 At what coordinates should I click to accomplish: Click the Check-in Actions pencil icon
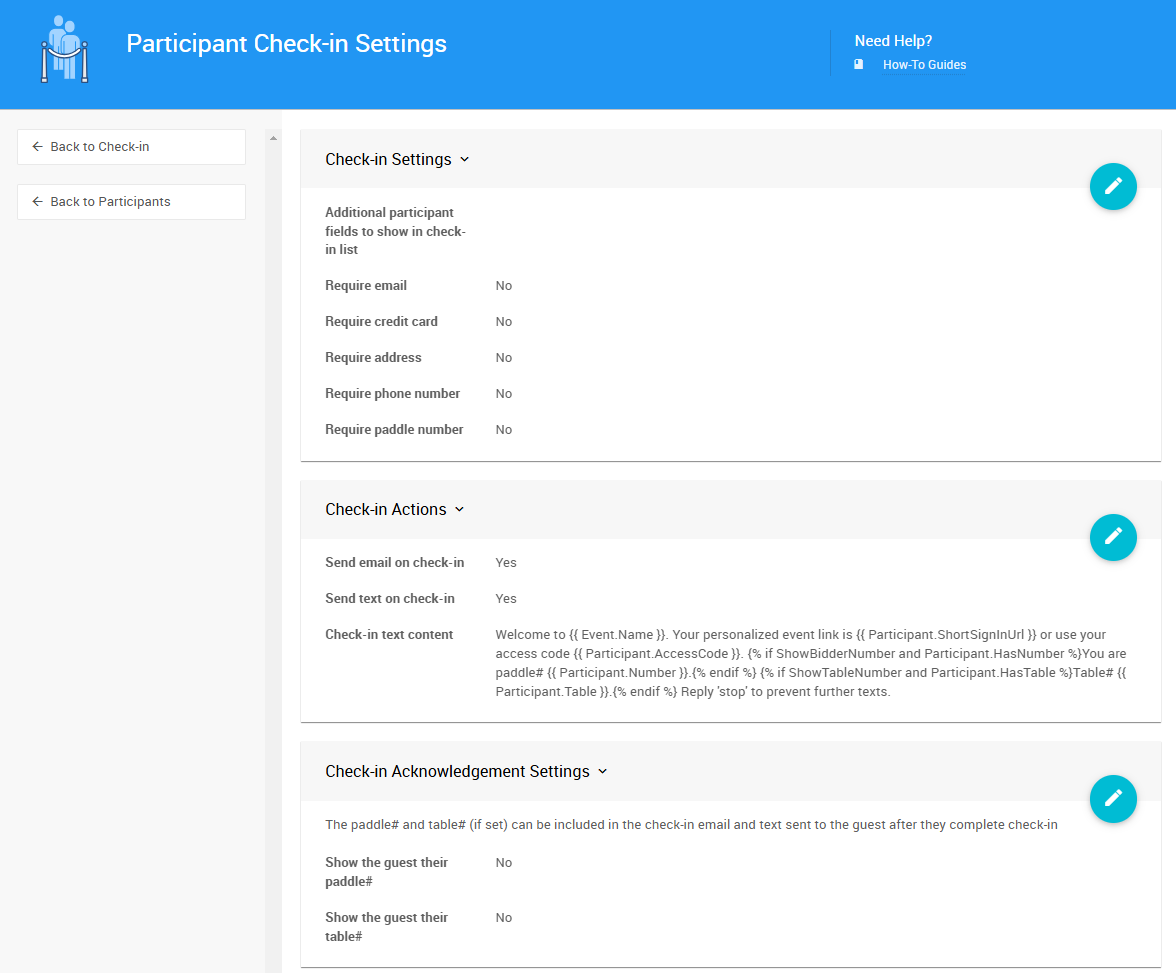[1113, 537]
